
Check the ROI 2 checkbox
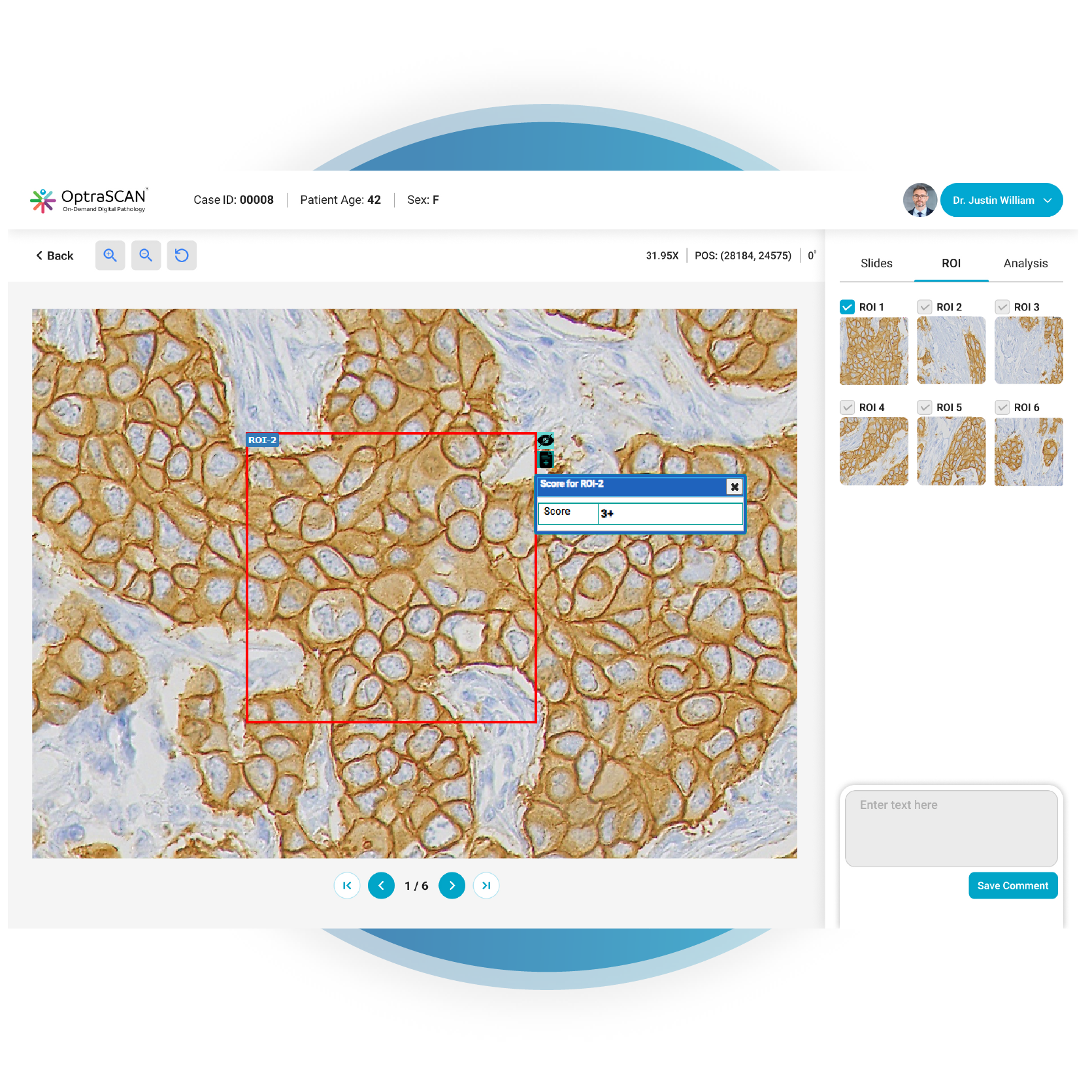925,307
